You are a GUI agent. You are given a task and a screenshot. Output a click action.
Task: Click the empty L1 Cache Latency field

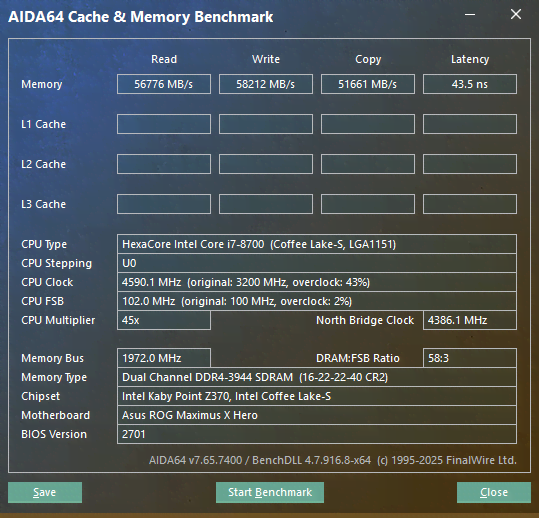click(x=470, y=124)
